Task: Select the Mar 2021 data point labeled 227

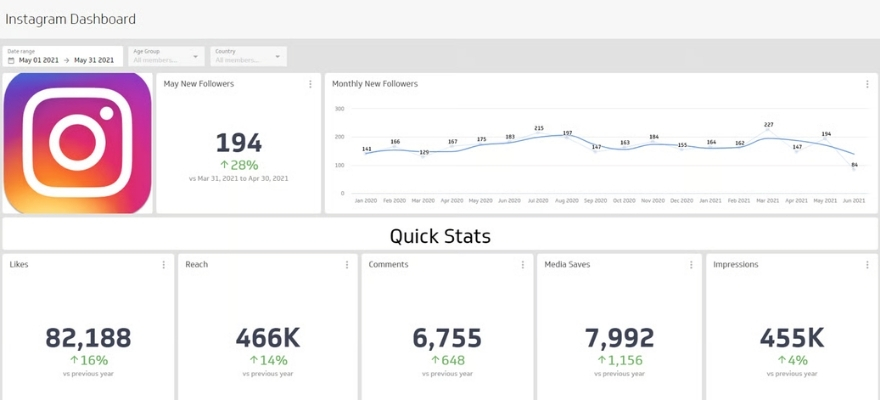Action: (769, 130)
